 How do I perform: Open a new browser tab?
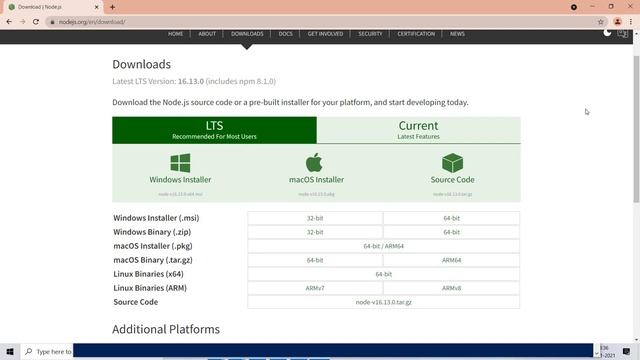click(x=112, y=7)
